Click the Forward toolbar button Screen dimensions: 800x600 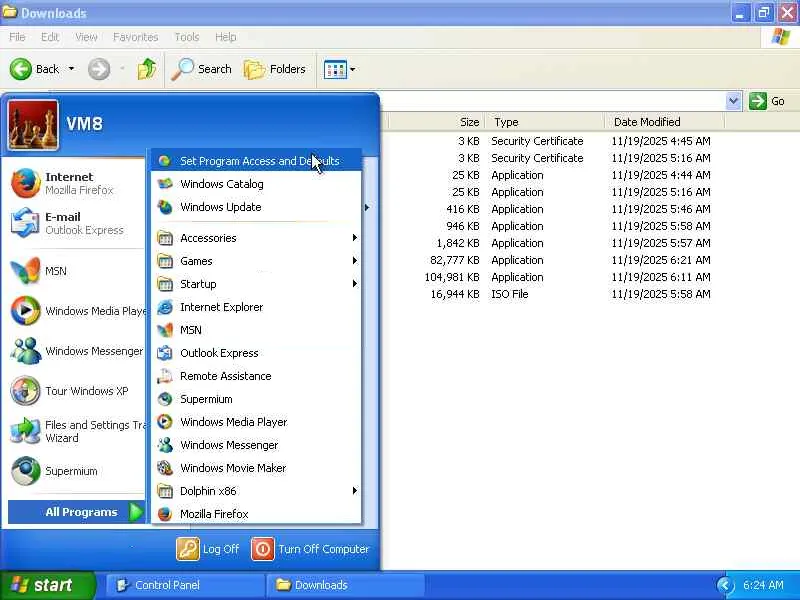tap(99, 69)
